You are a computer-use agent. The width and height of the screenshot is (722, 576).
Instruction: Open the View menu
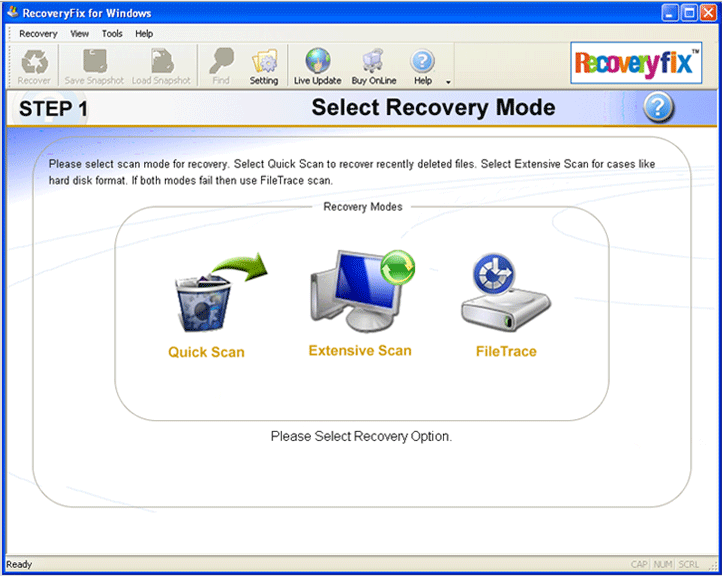(79, 34)
